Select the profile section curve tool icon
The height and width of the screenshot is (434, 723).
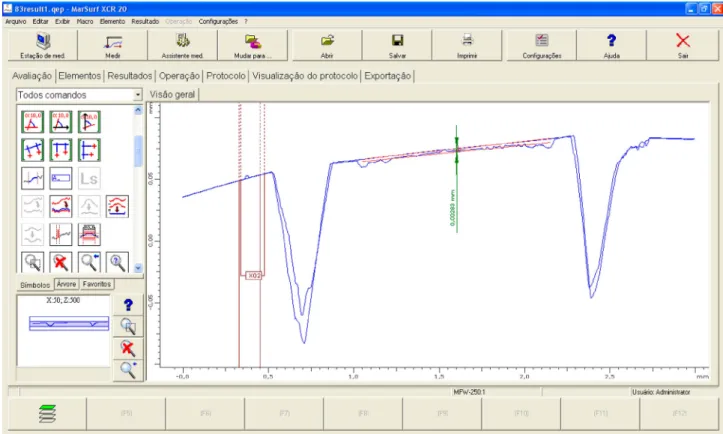click(x=33, y=178)
